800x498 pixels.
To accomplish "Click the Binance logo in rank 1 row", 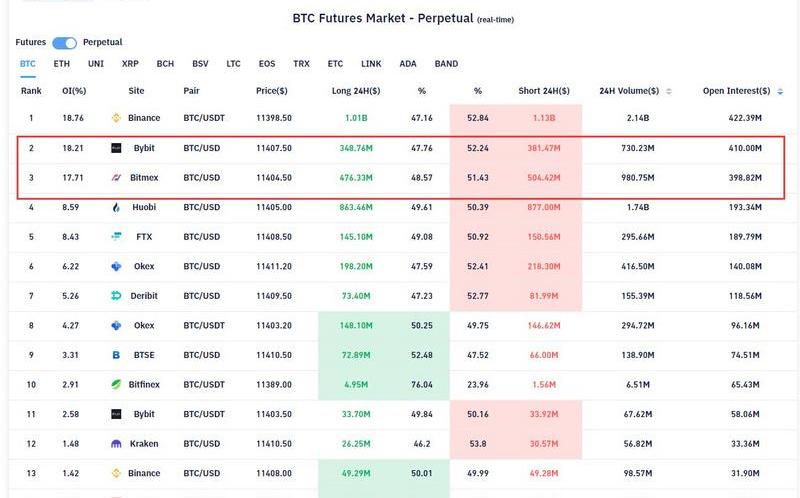I will (117, 118).
